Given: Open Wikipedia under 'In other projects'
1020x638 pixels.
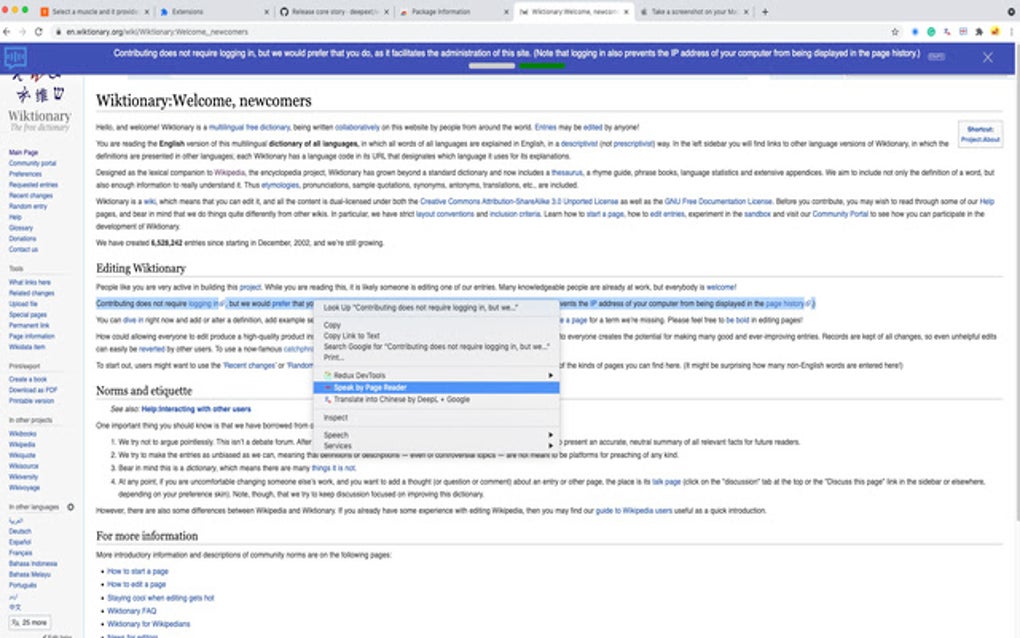Looking at the screenshot, I should point(22,445).
